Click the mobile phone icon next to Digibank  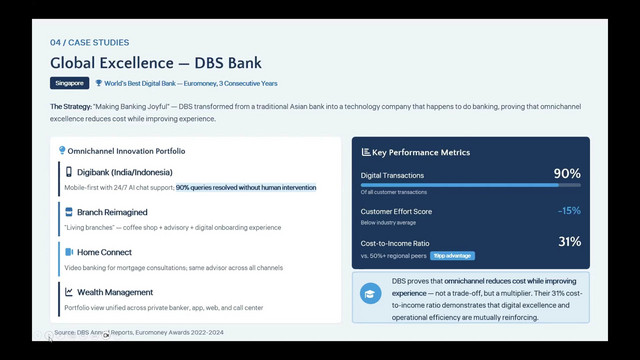69,171
